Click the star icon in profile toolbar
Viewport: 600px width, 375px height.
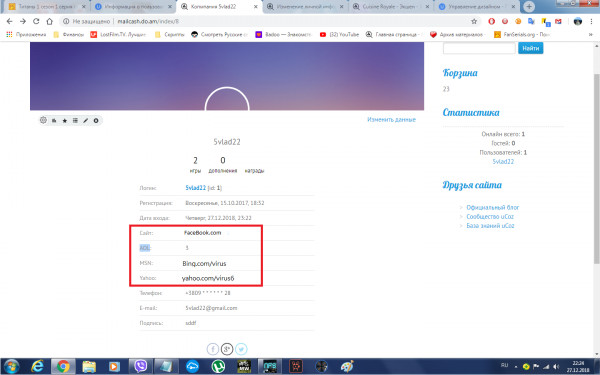tap(65, 121)
